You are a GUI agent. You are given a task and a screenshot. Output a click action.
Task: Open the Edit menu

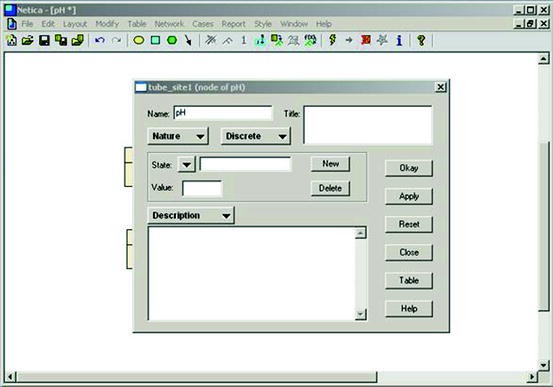click(48, 24)
